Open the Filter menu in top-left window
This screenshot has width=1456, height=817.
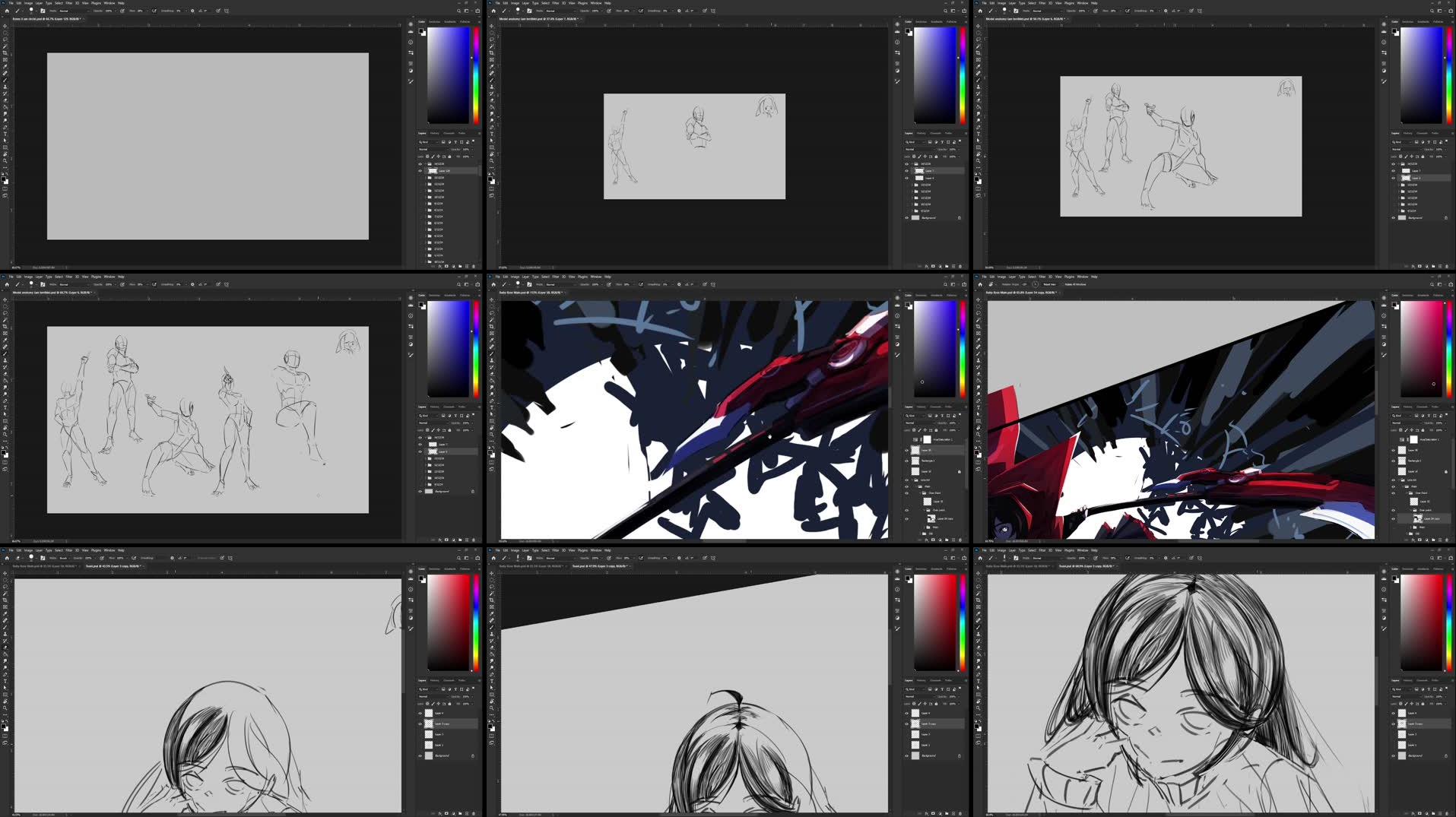coord(68,3)
